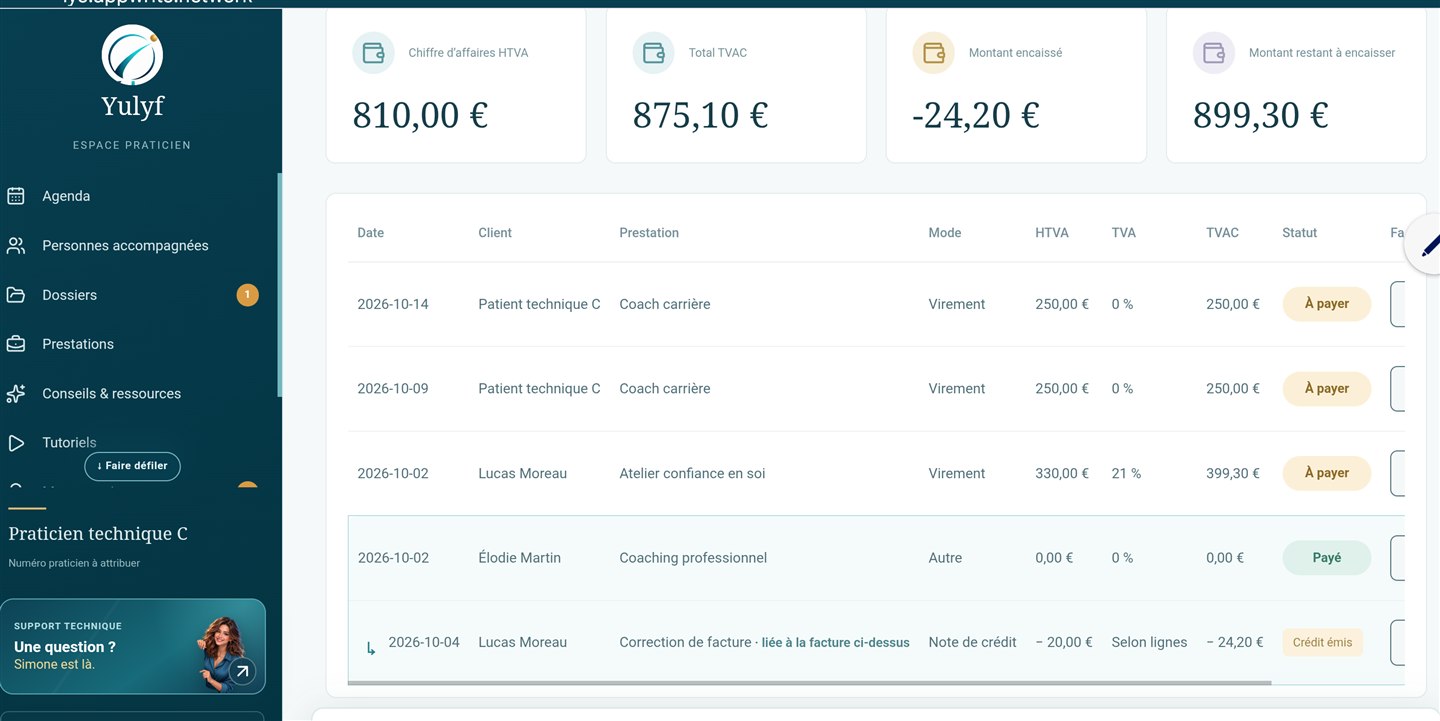Click the Mode column header

pos(945,233)
